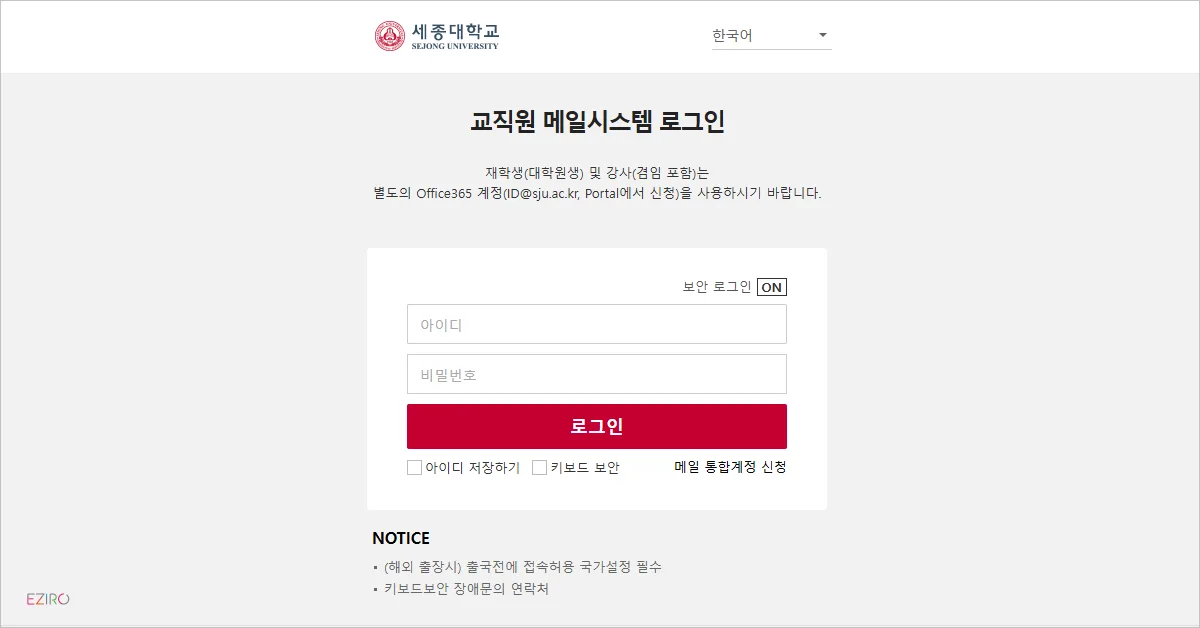This screenshot has width=1200, height=628.
Task: Click the 세종대학교 text logo
Action: click(x=455, y=33)
